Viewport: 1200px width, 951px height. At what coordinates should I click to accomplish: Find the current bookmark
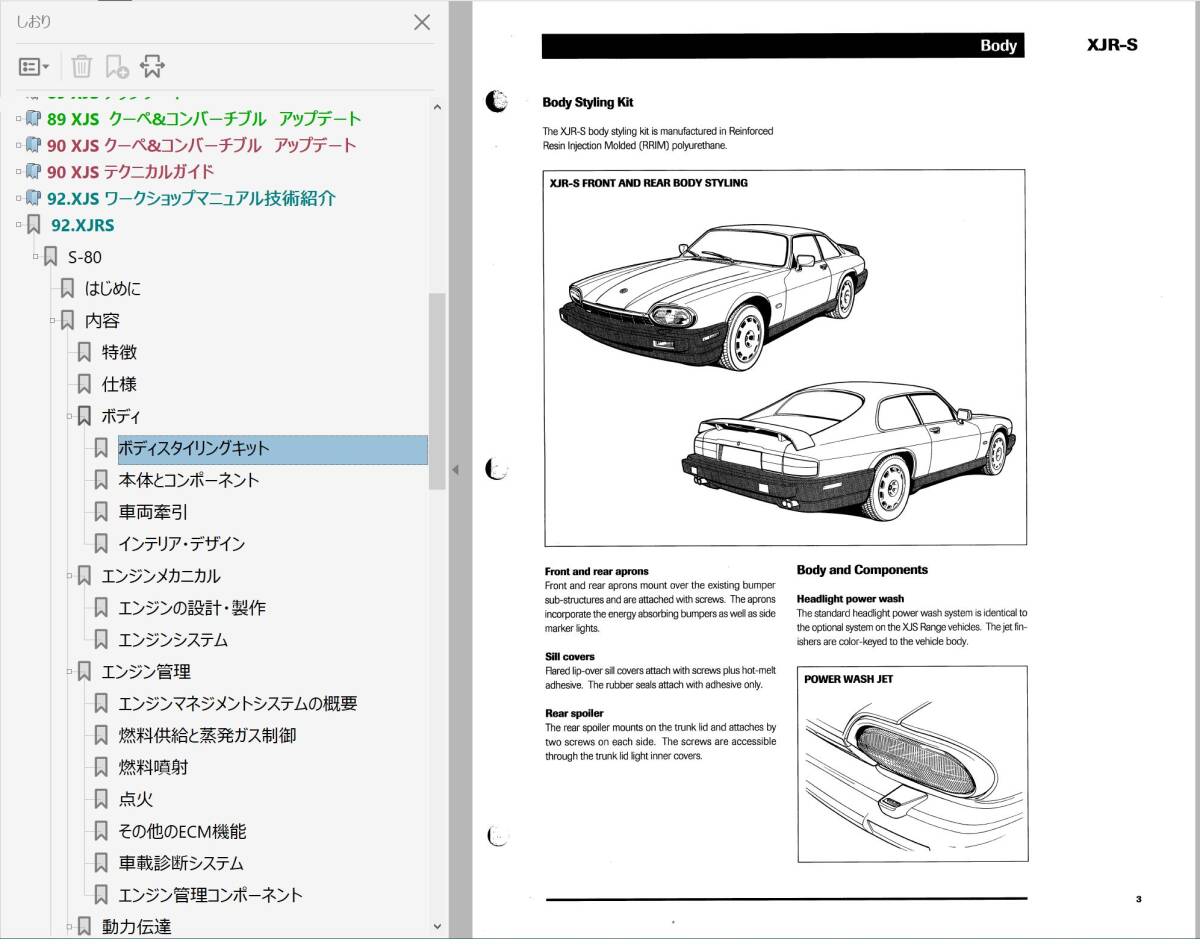(152, 67)
